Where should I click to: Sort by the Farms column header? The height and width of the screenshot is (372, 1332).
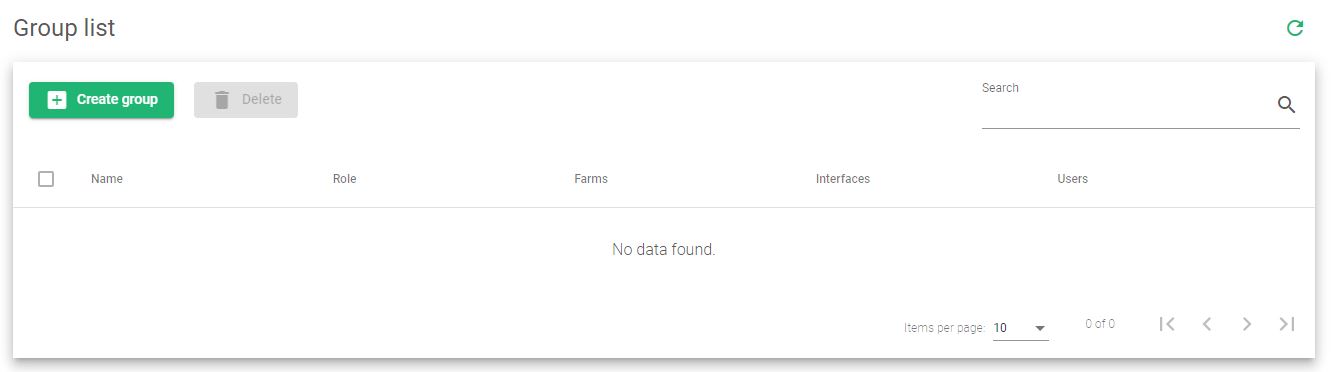point(591,179)
